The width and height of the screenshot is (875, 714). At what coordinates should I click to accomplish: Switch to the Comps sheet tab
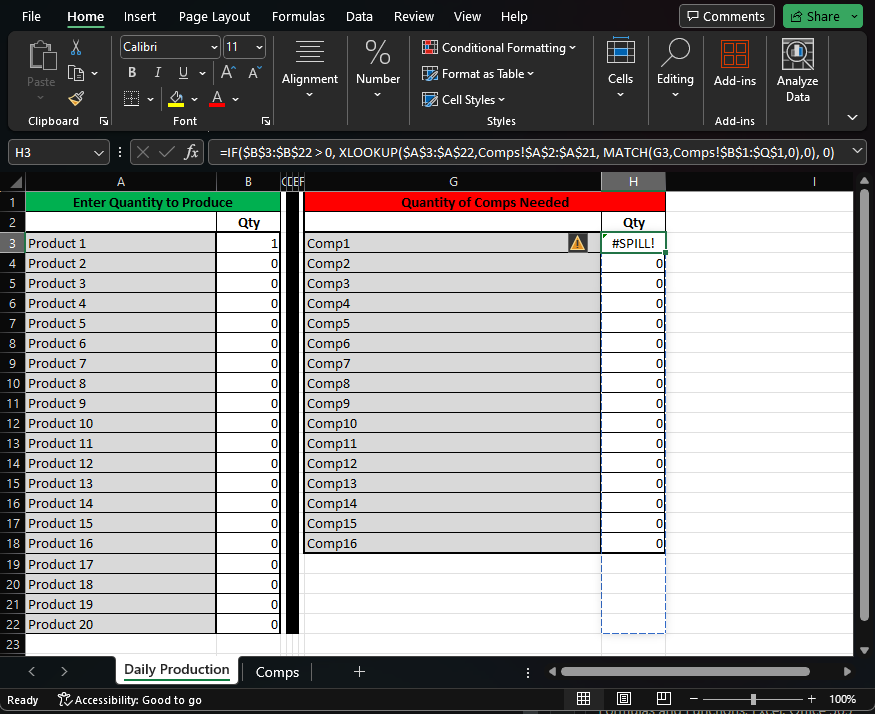pos(276,672)
